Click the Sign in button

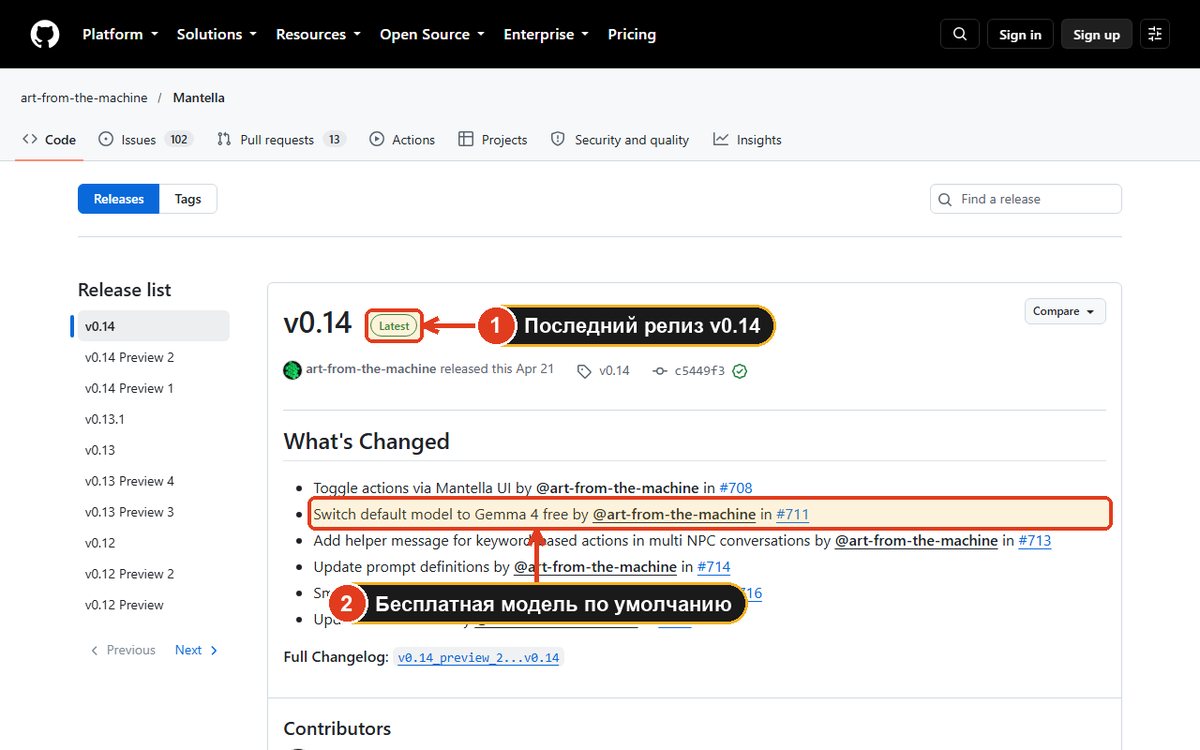(1020, 34)
